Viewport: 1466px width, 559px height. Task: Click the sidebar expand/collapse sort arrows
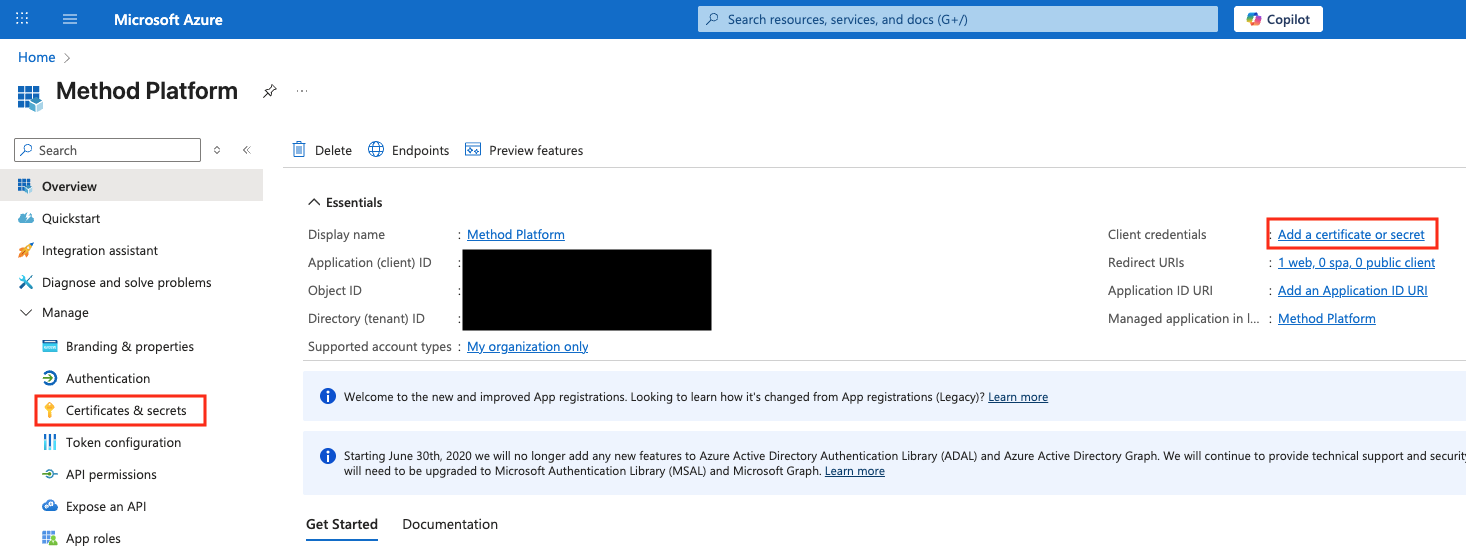click(217, 150)
